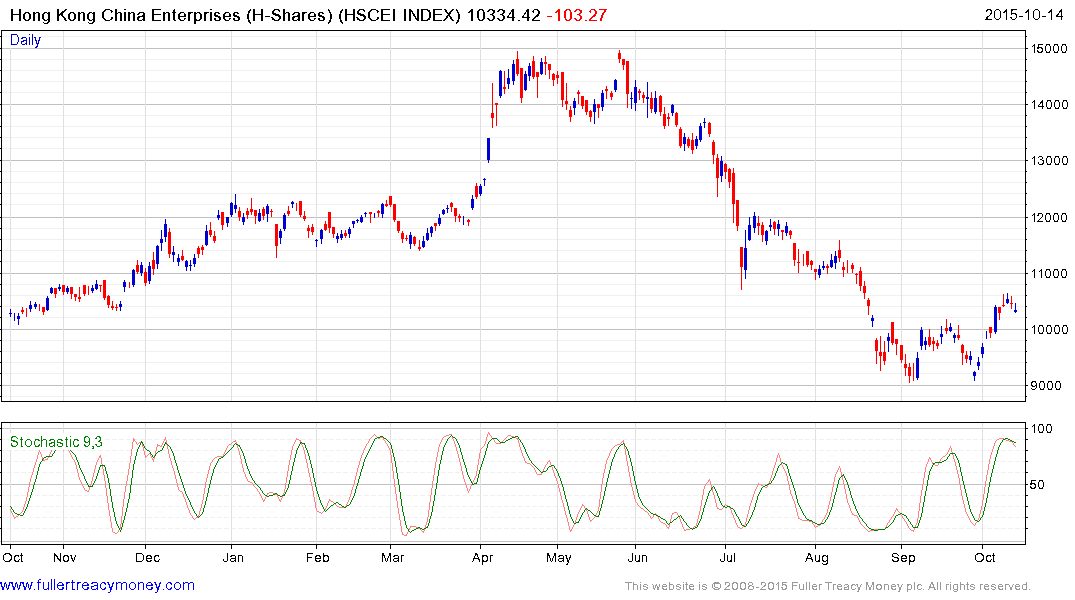Screen dimensions: 1075x600
Task: Click the Sep month label
Action: [904, 557]
